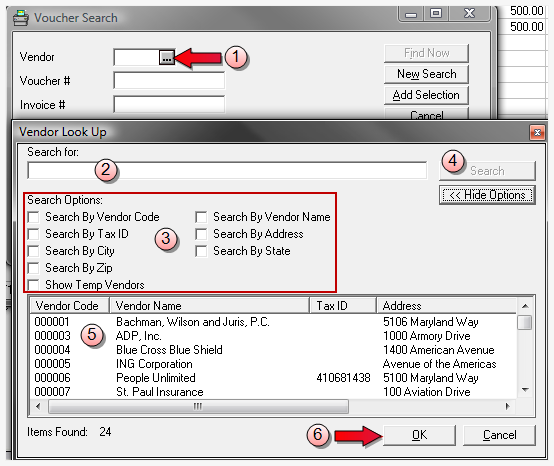Click vendor code 000006
The image size is (554, 466).
click(52, 378)
